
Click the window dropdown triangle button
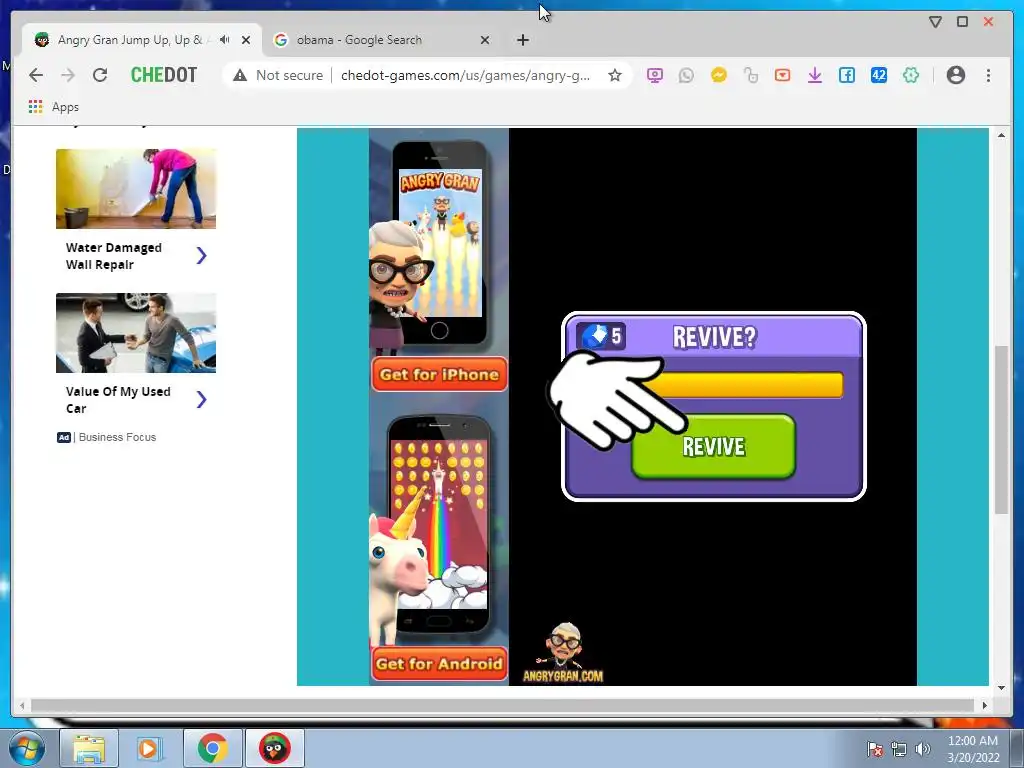(935, 22)
